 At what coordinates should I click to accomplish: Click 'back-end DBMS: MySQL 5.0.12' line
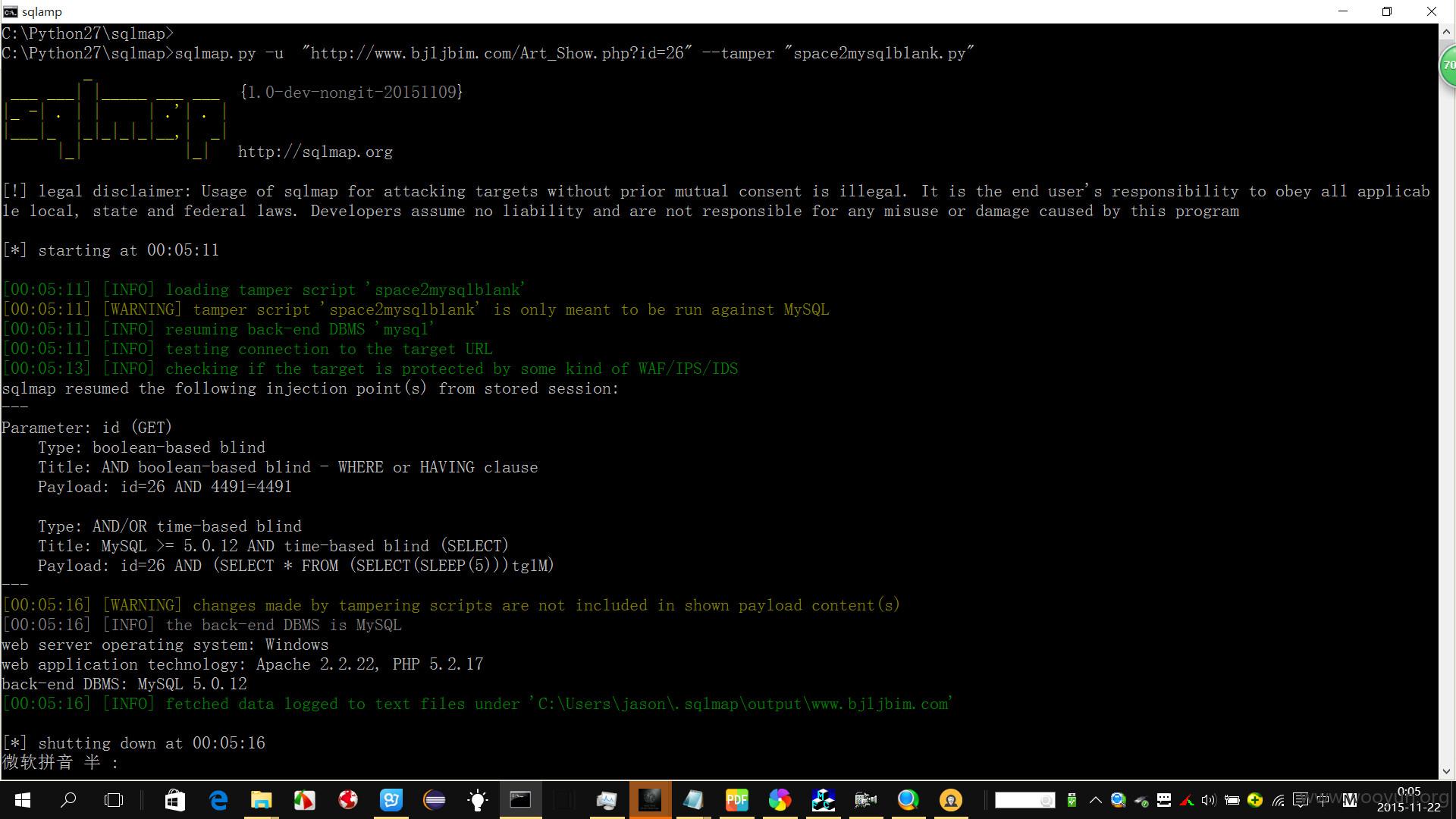pyautogui.click(x=124, y=684)
